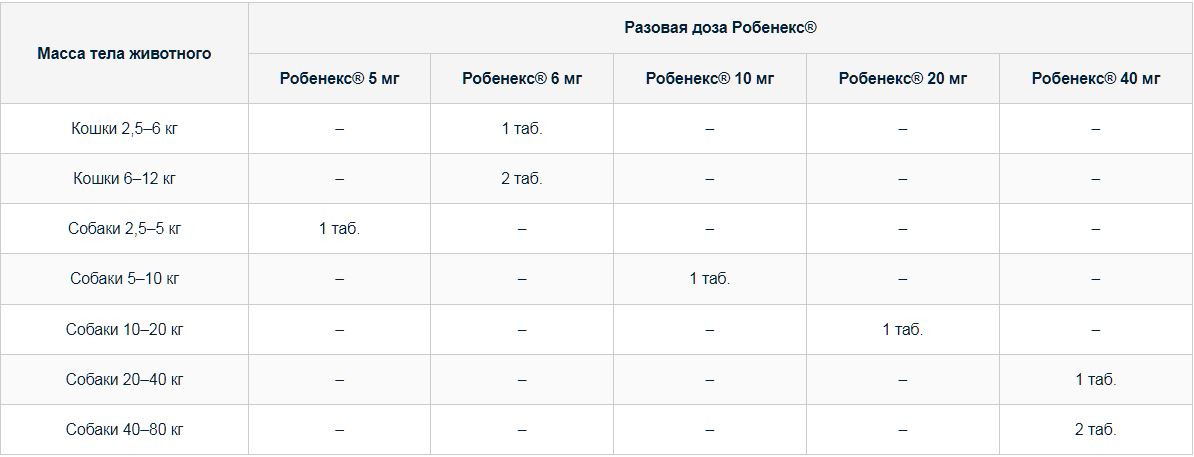The height and width of the screenshot is (457, 1194).
Task: Click '1 таб.' in the Собаки 2,5–5 кг row
Action: click(340, 228)
